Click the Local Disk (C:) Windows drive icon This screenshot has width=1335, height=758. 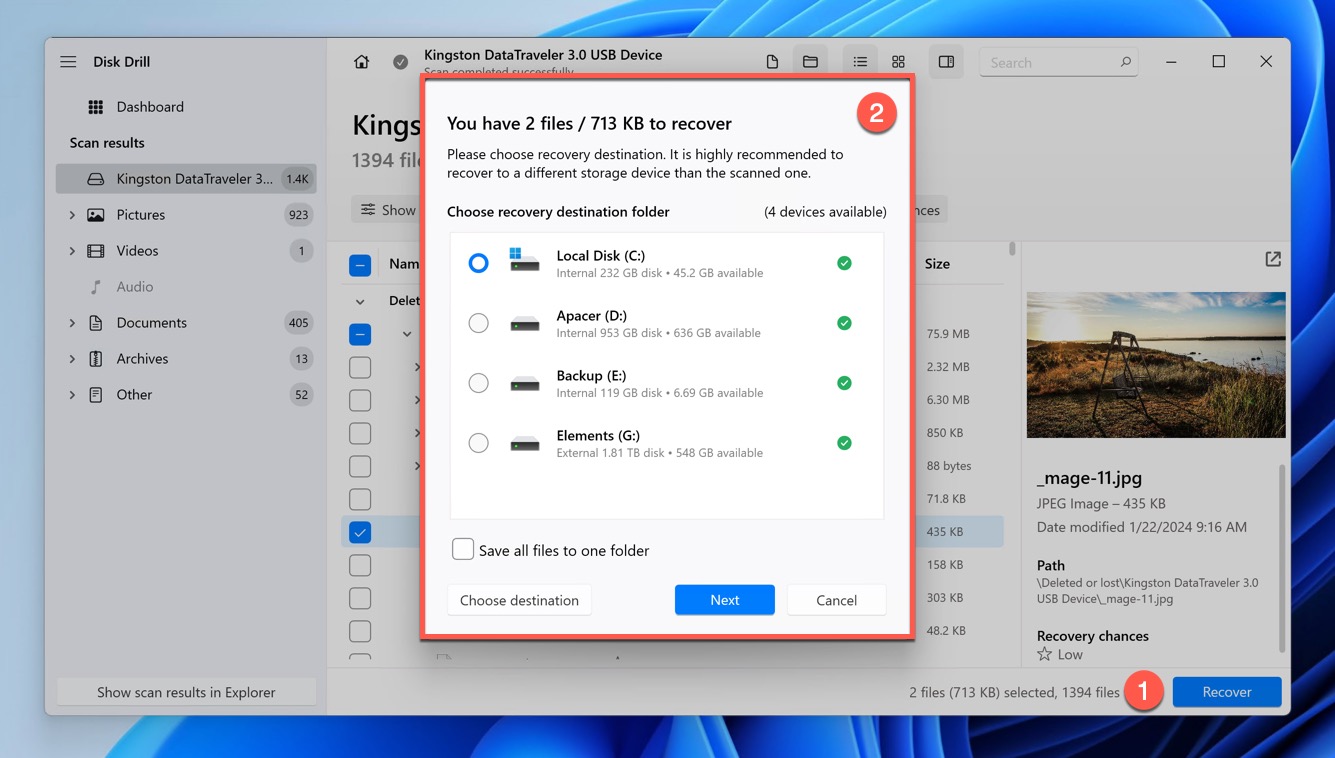(524, 262)
